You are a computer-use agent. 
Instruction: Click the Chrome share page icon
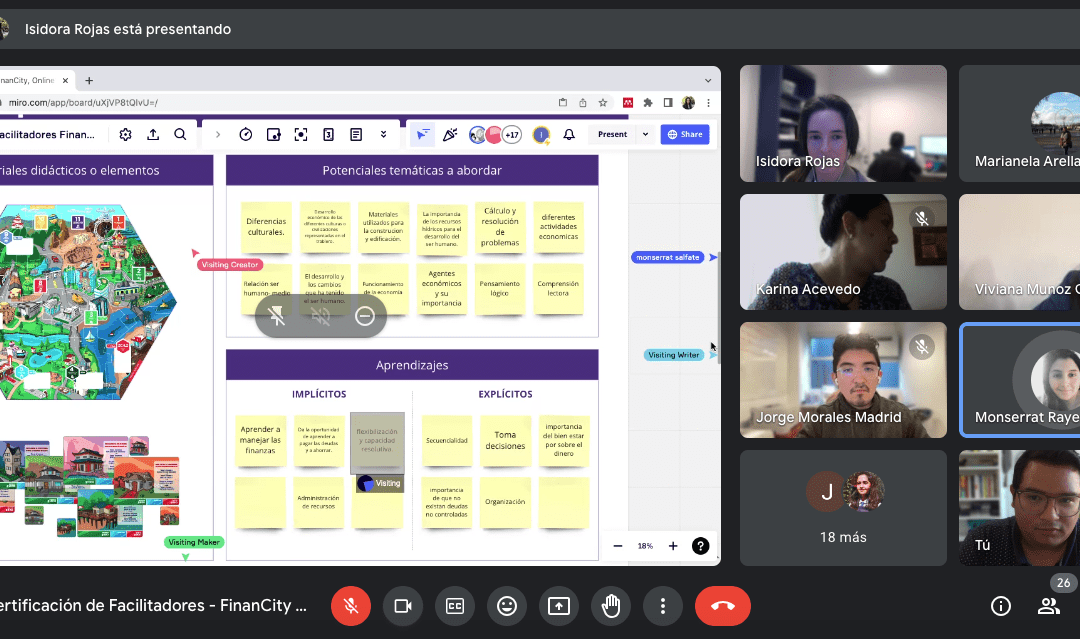pos(583,103)
